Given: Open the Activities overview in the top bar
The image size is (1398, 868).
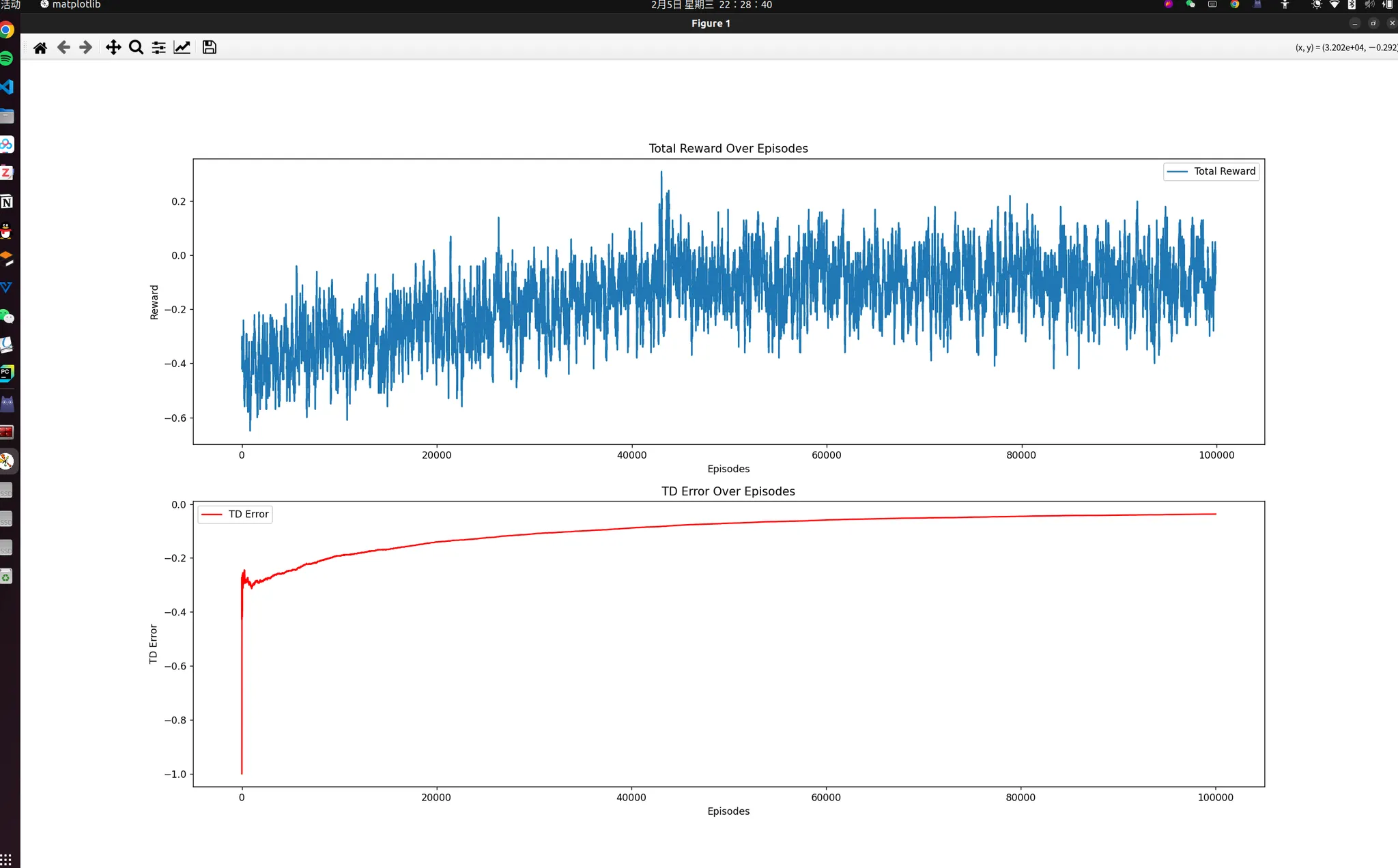Looking at the screenshot, I should [10, 5].
